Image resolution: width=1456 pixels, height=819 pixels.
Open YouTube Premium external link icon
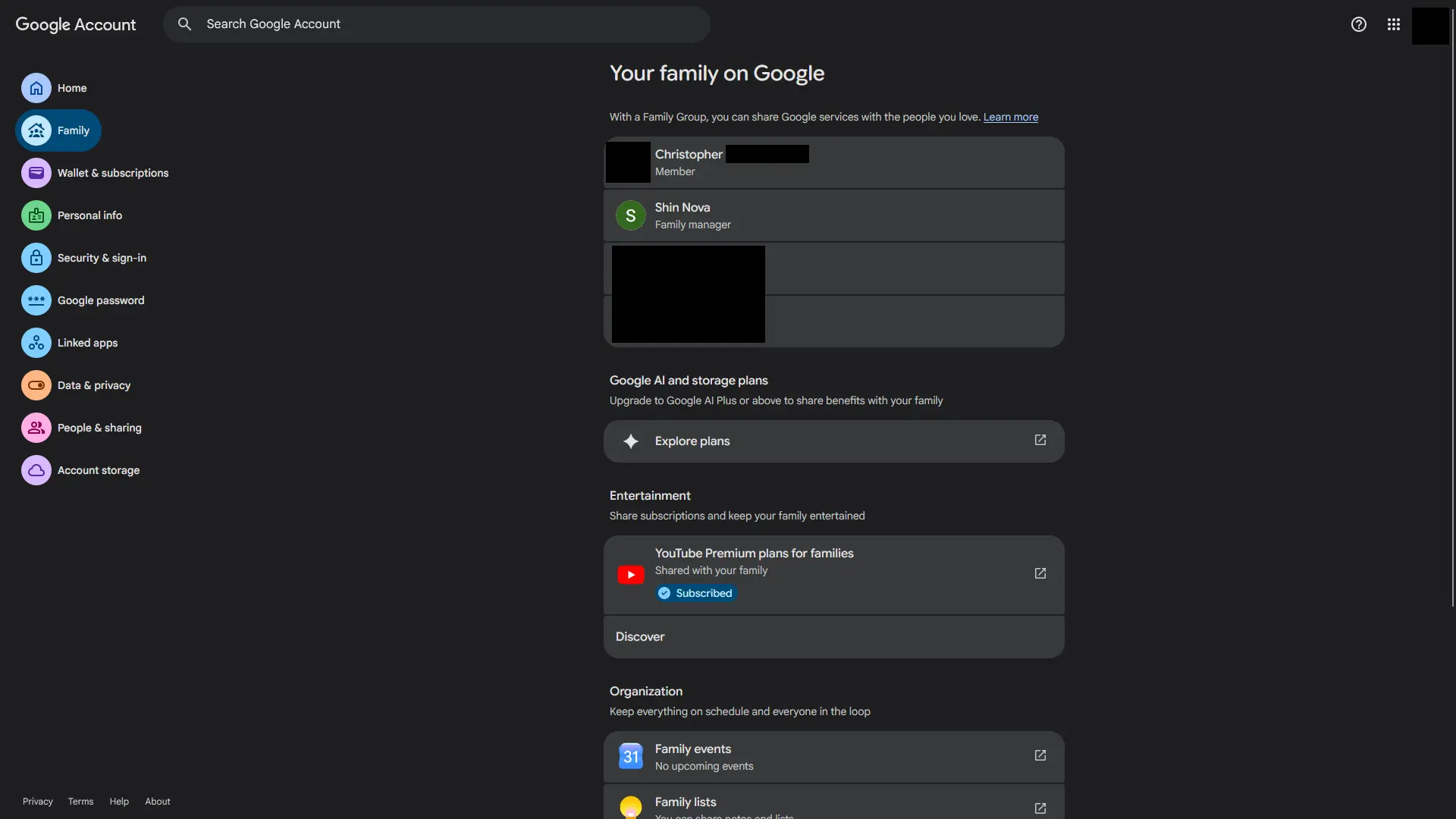point(1040,573)
